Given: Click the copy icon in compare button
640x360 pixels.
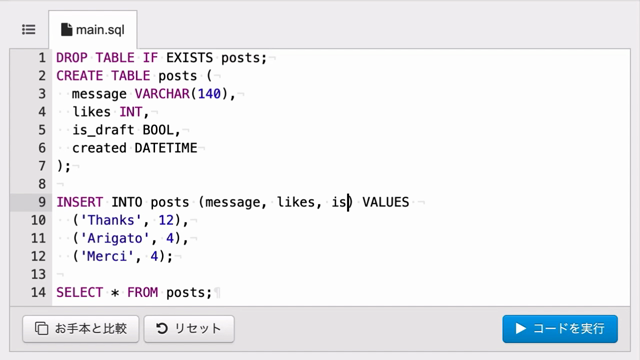Looking at the screenshot, I should 41,329.
